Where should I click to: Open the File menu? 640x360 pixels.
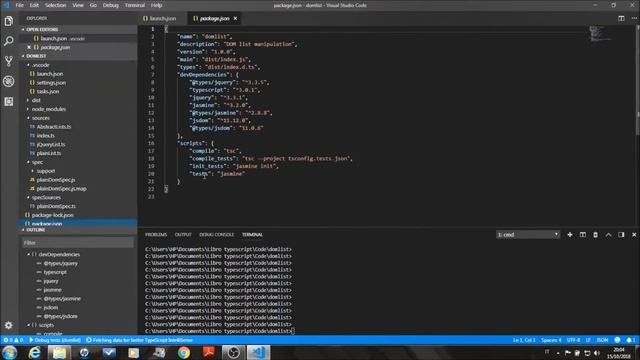(20, 5)
